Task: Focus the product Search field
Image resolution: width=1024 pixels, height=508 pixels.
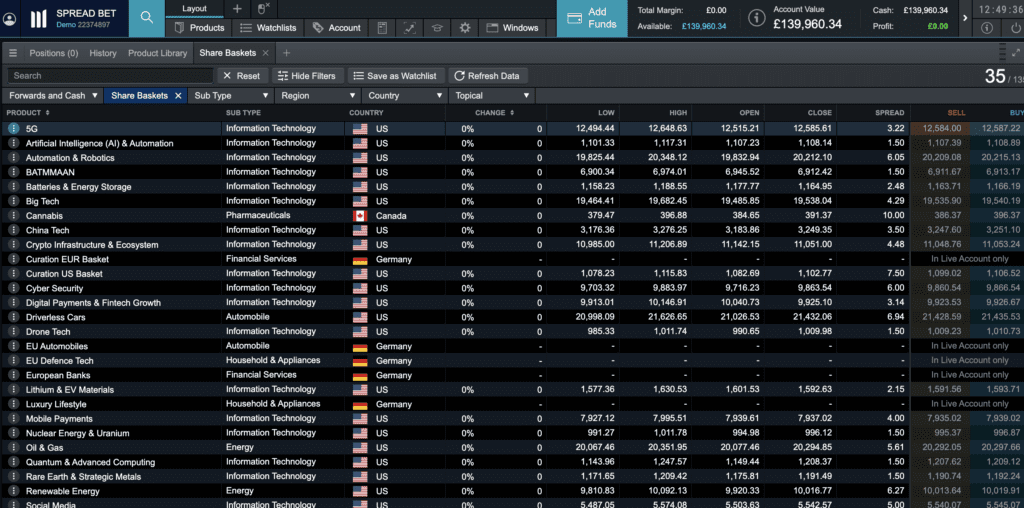Action: (111, 76)
